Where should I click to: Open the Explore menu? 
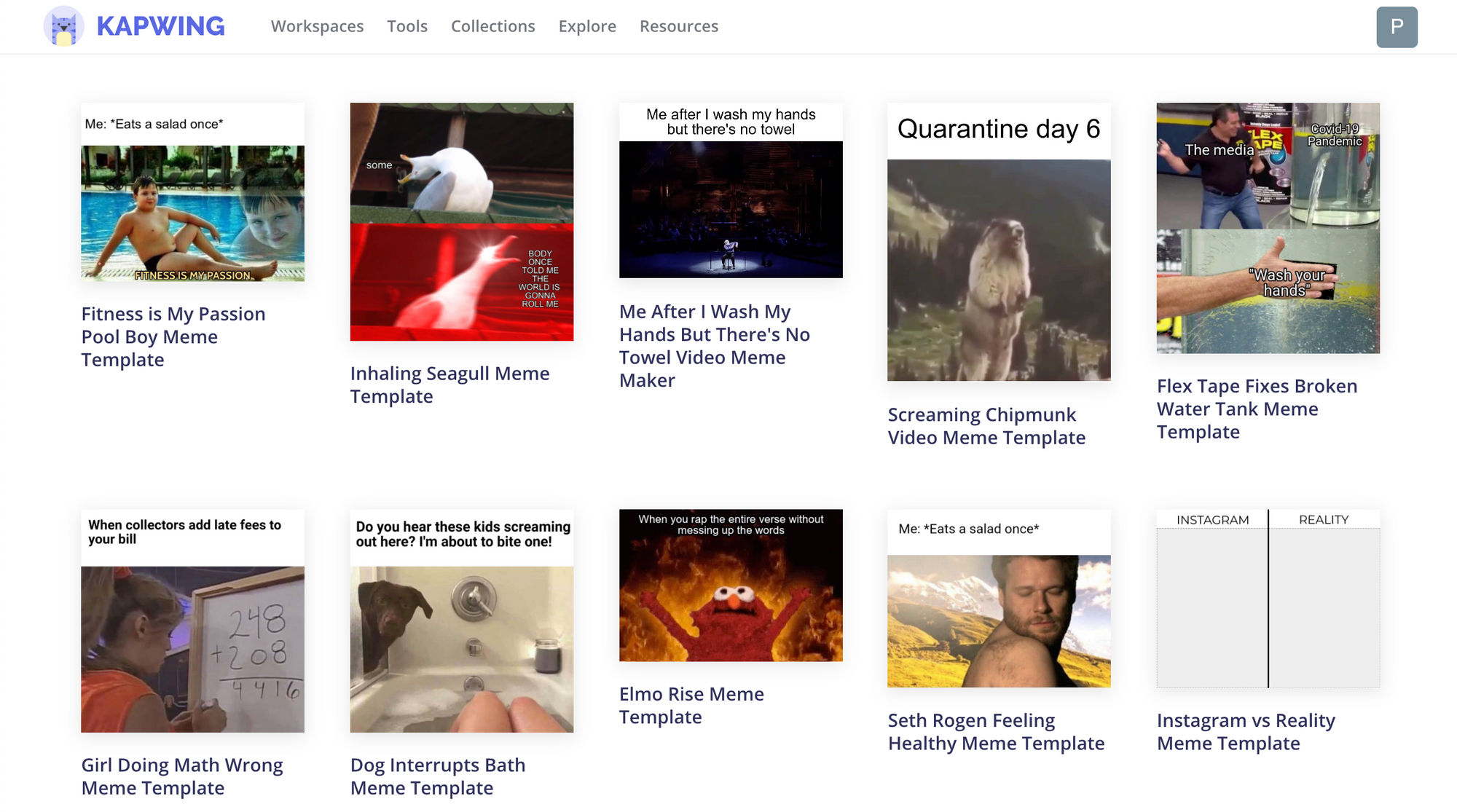[586, 26]
